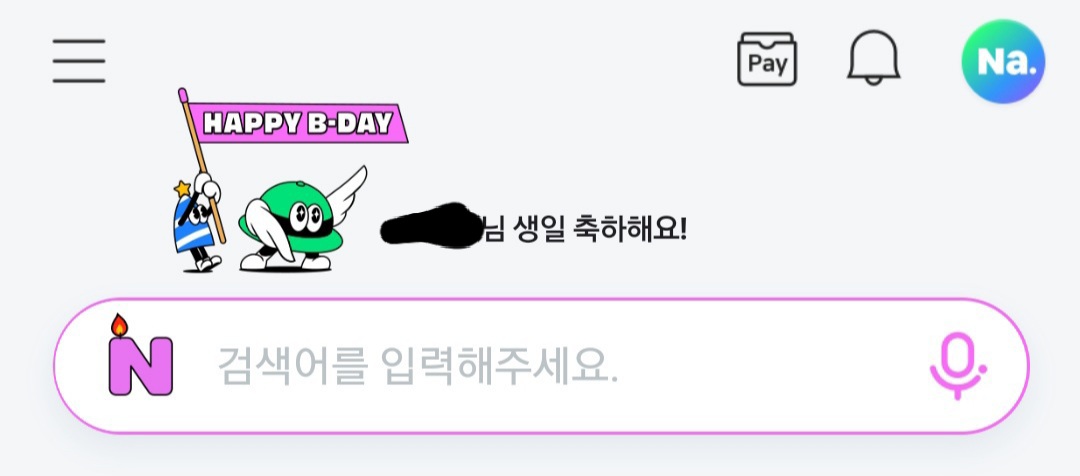Open the notifications bell

pos(873,58)
